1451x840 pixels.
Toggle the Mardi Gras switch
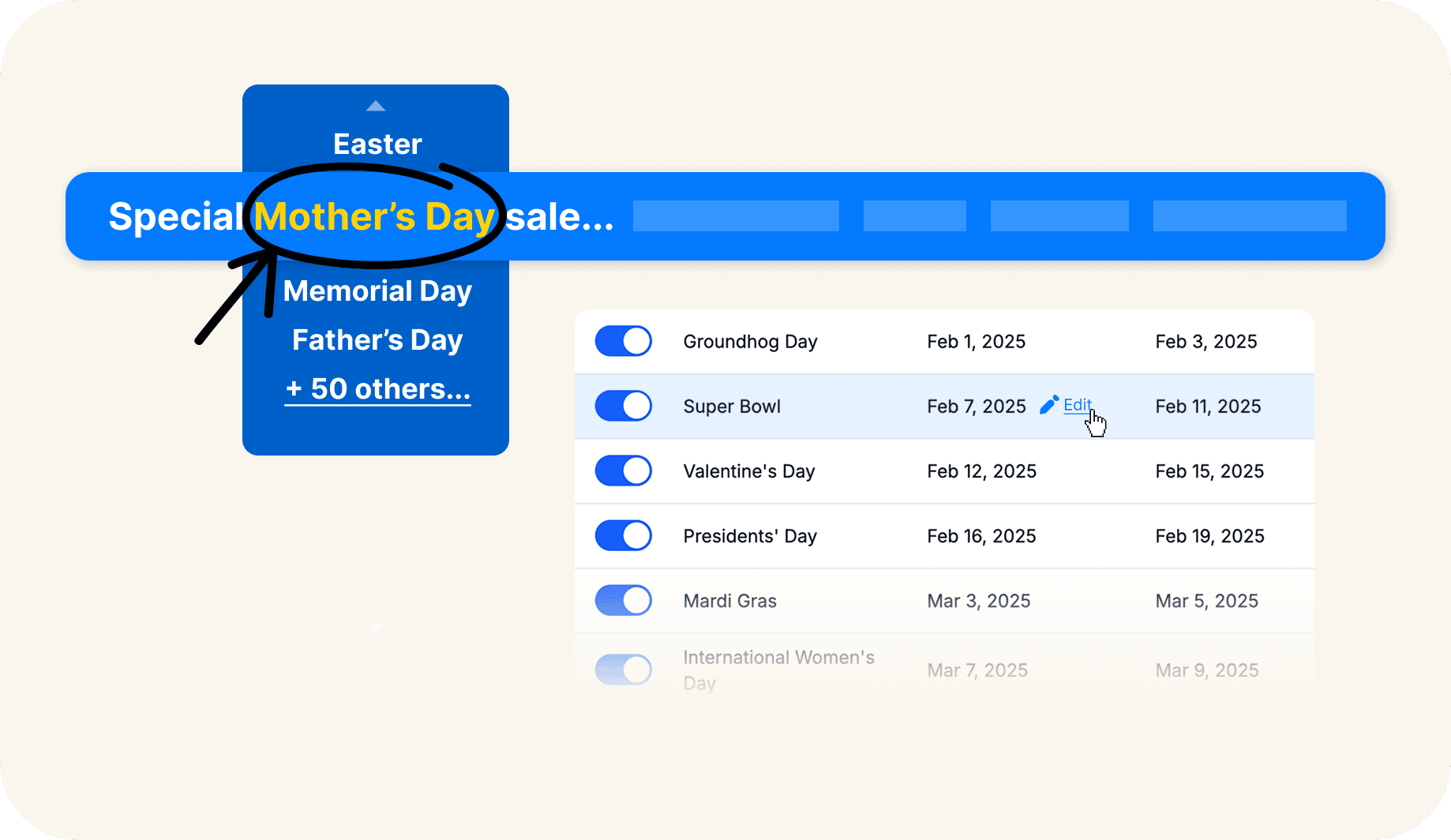623,600
